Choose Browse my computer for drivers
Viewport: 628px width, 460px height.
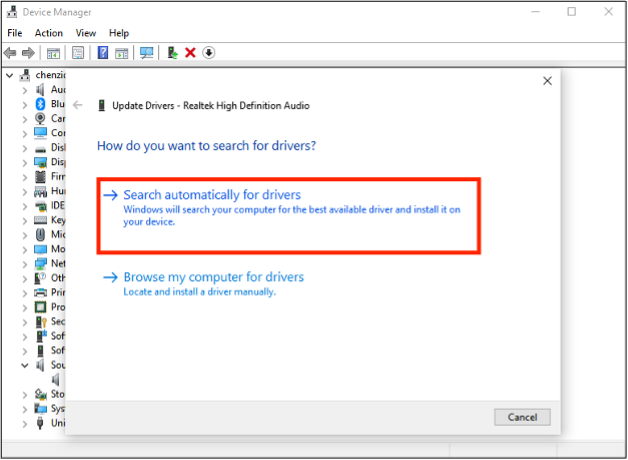pyautogui.click(x=213, y=284)
